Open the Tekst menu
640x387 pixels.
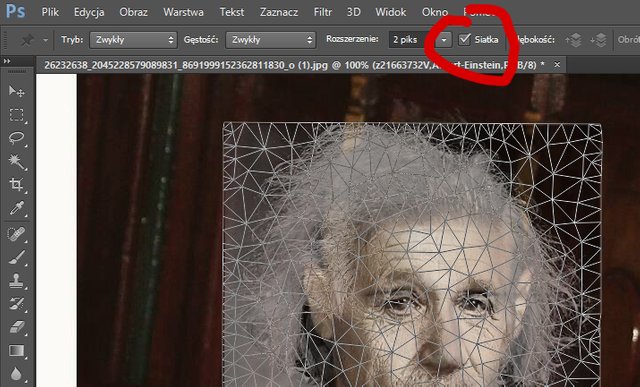232,12
